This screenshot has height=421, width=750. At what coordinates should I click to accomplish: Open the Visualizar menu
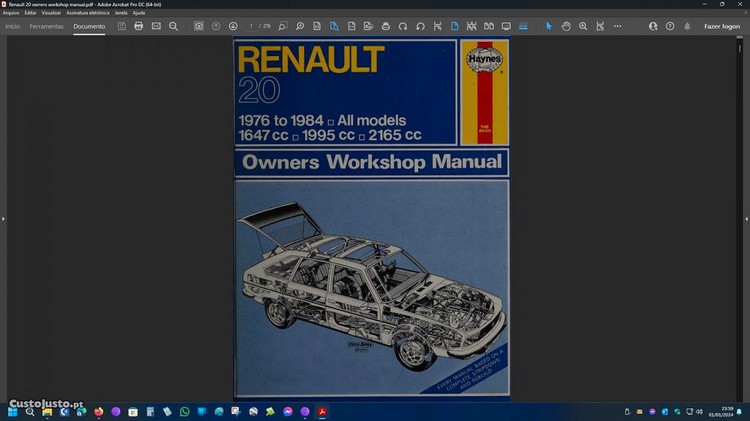(51, 12)
